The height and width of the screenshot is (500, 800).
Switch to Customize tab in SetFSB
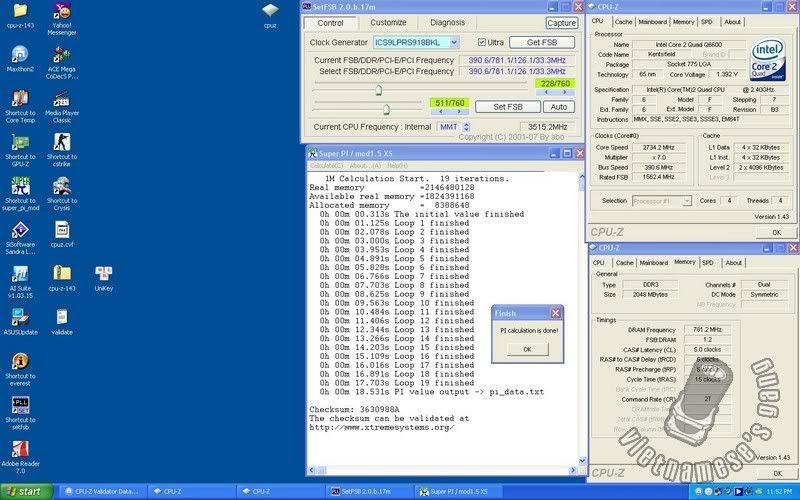388,23
